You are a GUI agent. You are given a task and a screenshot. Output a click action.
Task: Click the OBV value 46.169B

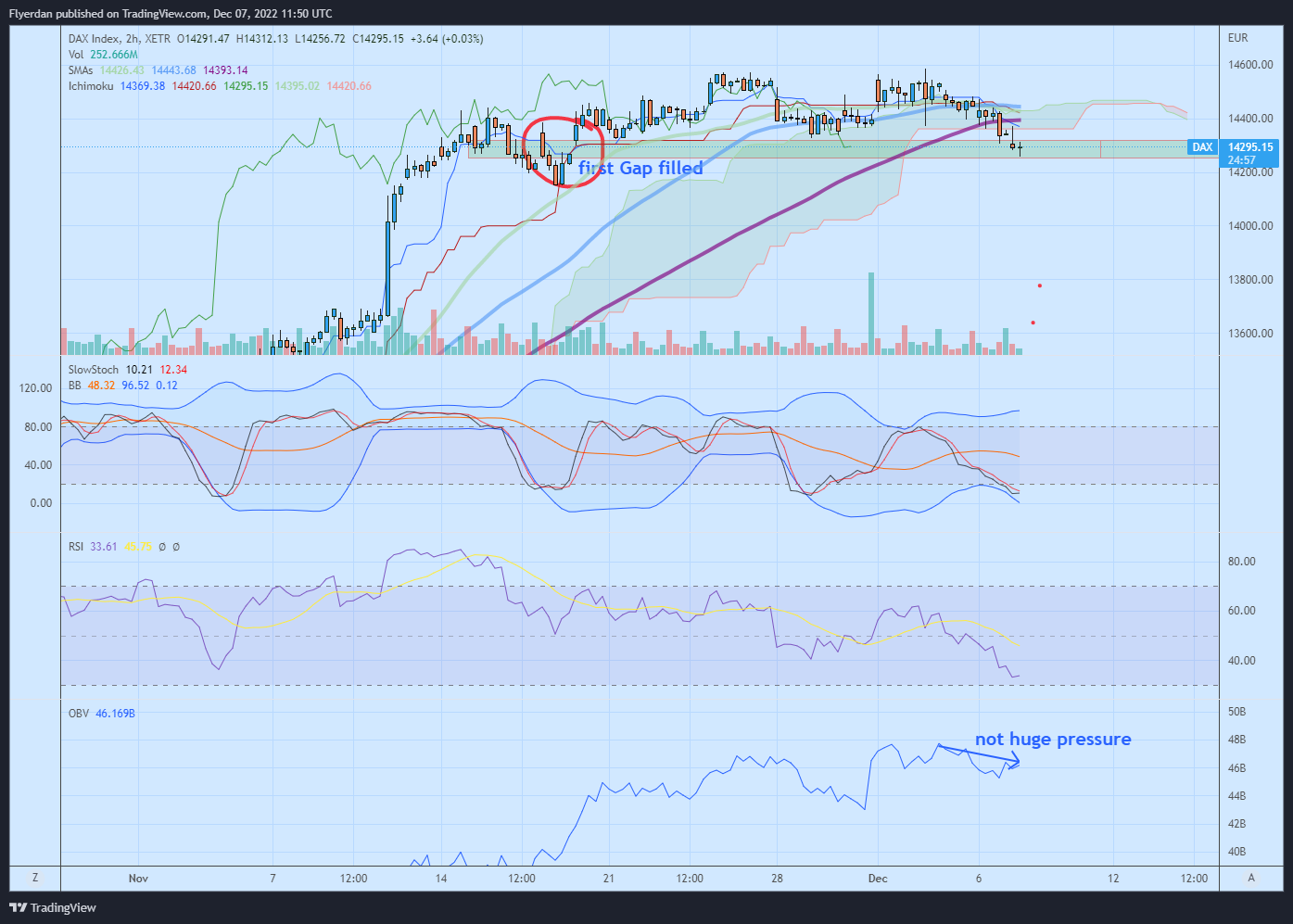(x=116, y=714)
